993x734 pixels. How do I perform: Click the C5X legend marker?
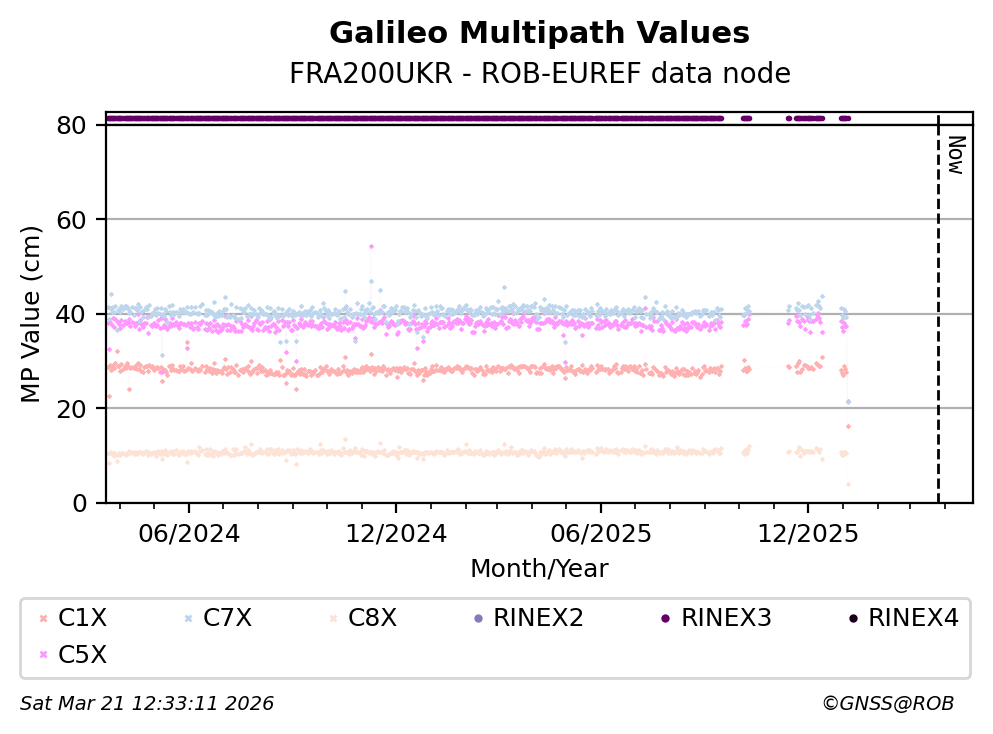coord(42,655)
